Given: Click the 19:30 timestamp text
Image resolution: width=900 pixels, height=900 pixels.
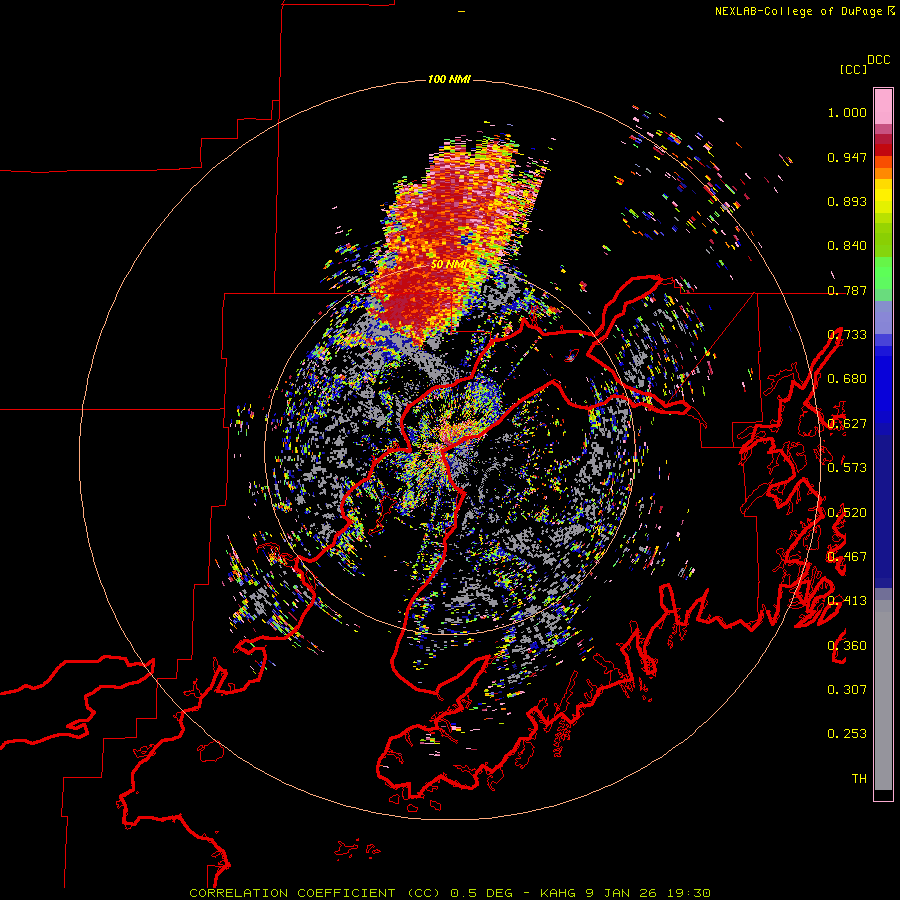Looking at the screenshot, I should (x=689, y=893).
